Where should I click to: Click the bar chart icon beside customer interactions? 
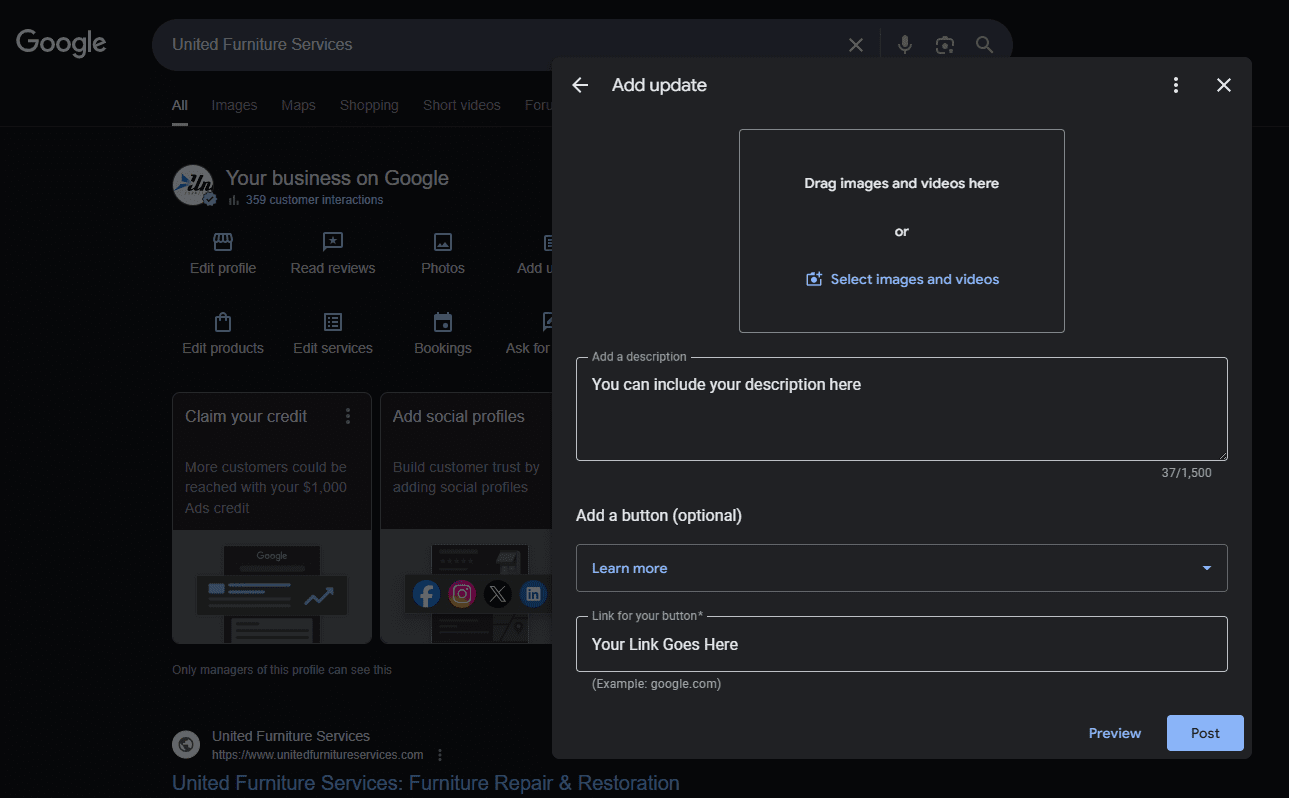click(234, 200)
